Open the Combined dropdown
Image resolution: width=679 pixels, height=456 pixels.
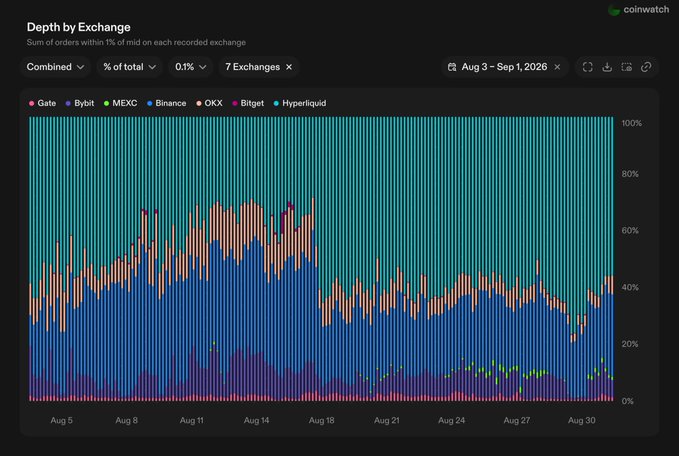(x=55, y=67)
